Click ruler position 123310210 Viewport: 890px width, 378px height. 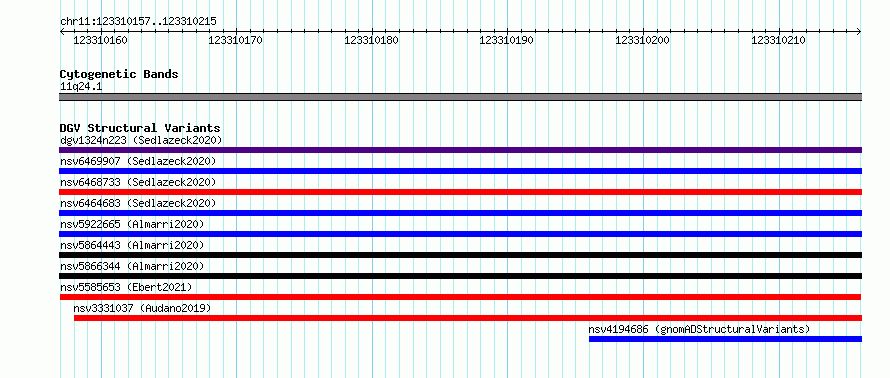(x=778, y=40)
